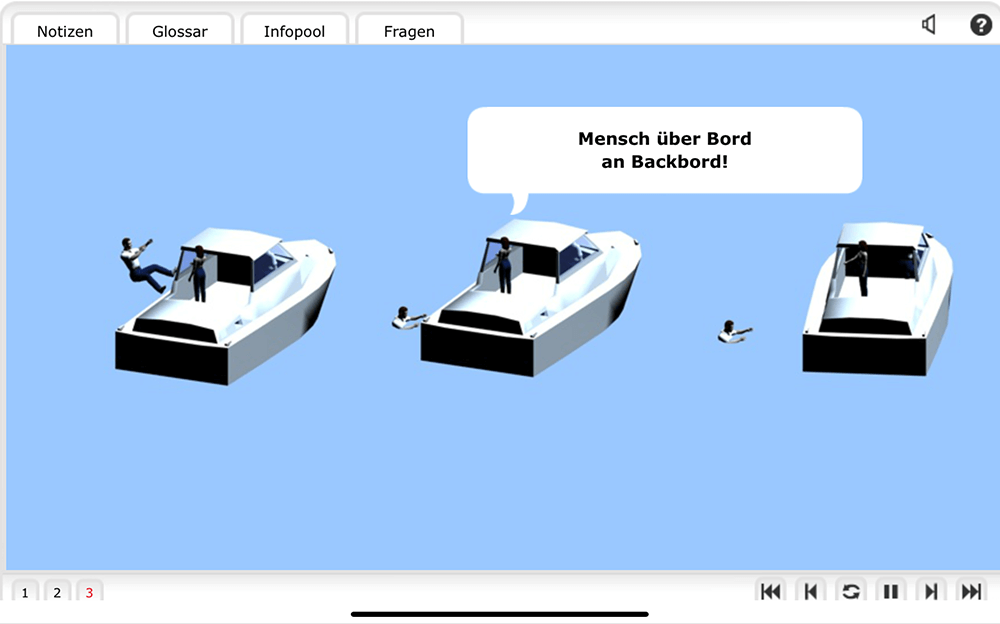Open help via the question mark icon

(x=981, y=25)
